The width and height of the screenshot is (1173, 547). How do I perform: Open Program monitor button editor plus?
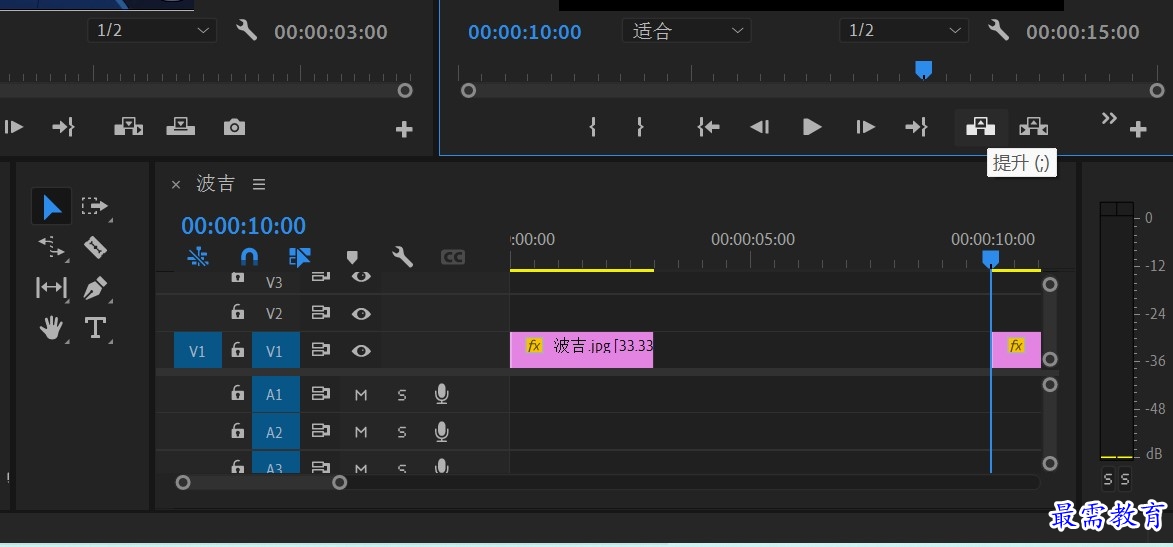[1138, 129]
